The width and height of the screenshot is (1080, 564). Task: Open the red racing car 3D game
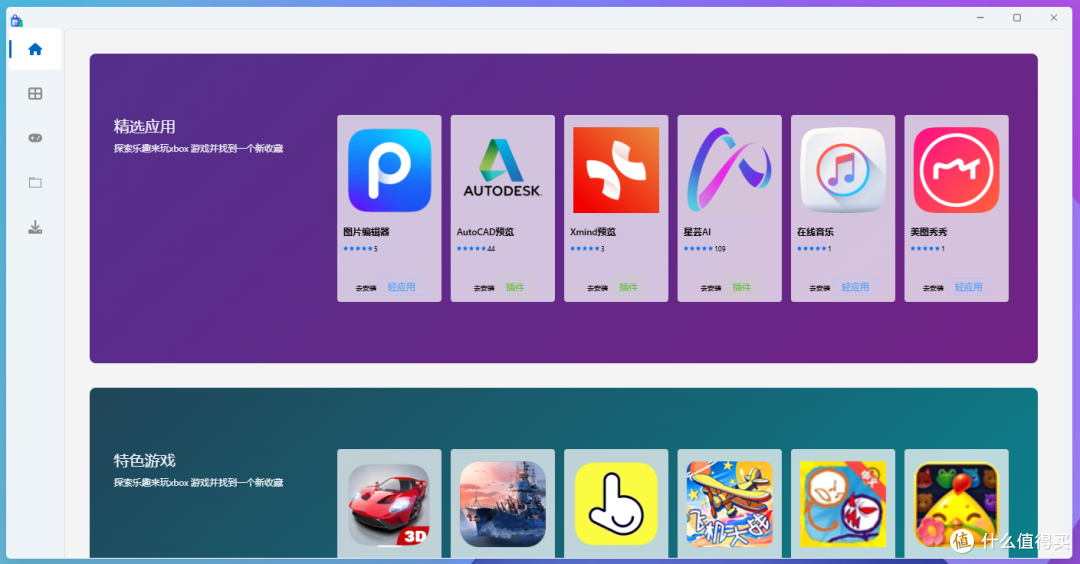click(389, 504)
